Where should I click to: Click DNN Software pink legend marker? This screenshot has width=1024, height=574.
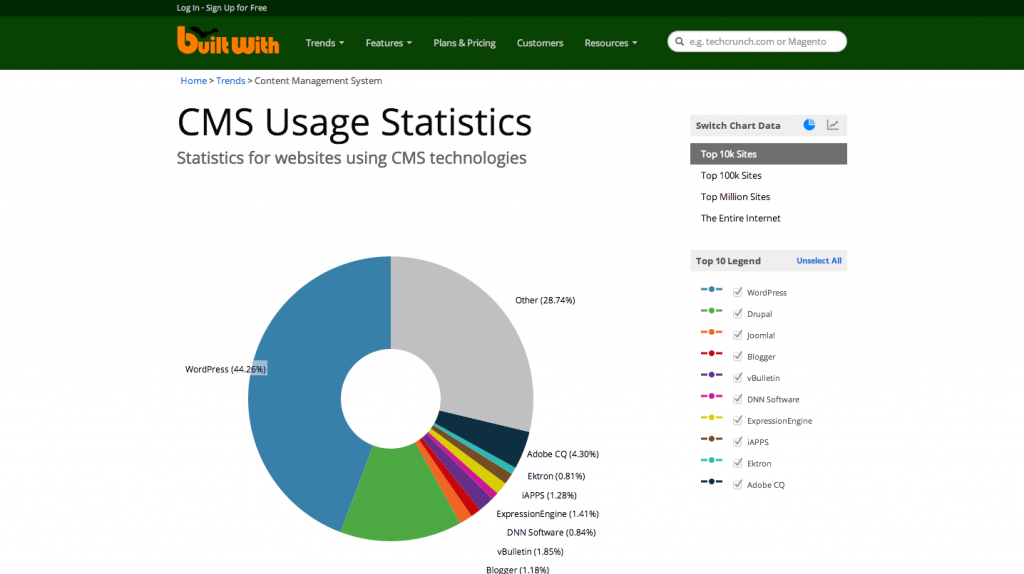coord(711,396)
